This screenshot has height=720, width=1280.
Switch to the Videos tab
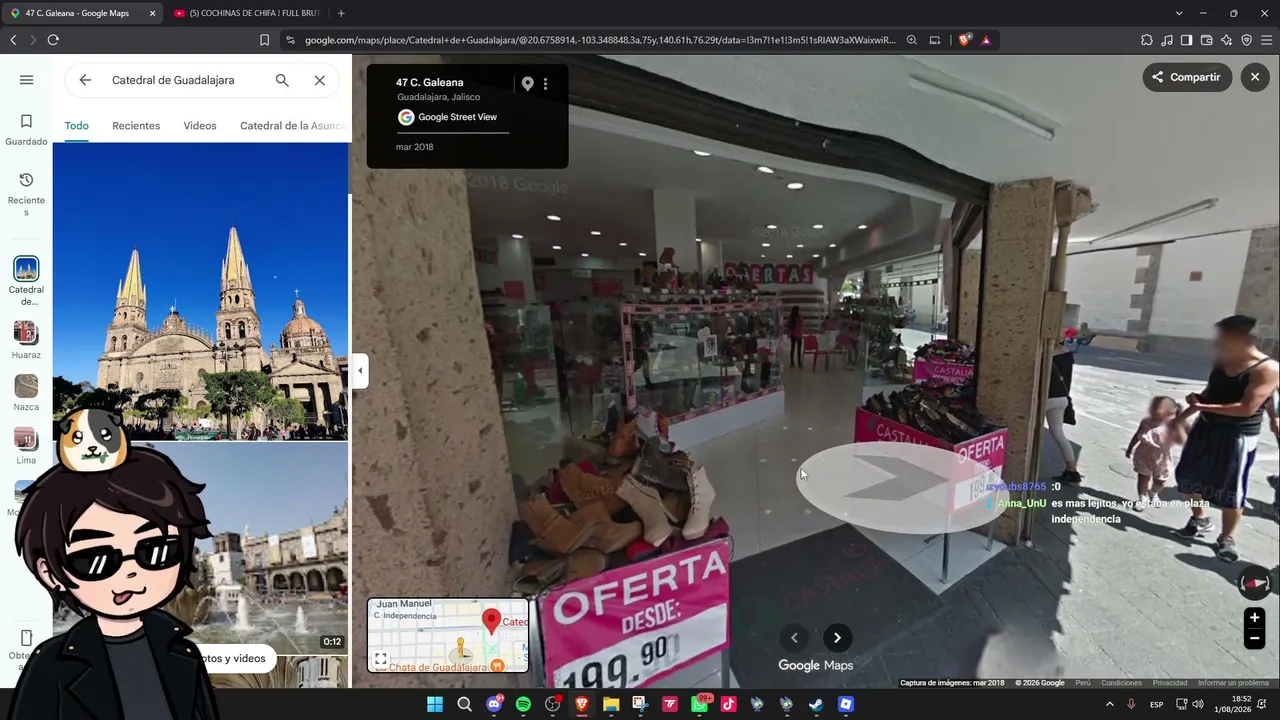point(200,126)
